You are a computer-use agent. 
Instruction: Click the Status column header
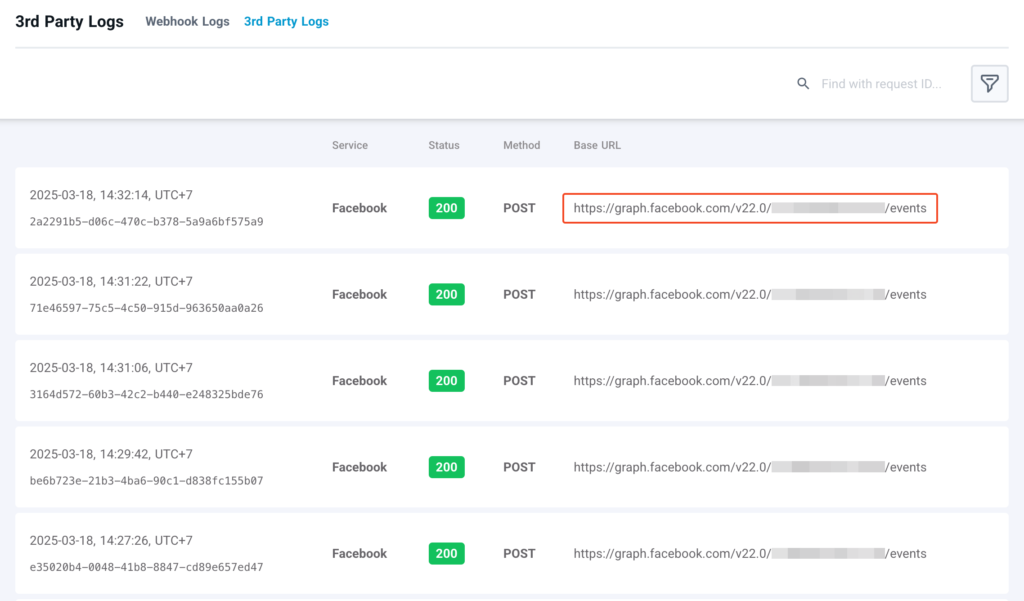(x=444, y=145)
